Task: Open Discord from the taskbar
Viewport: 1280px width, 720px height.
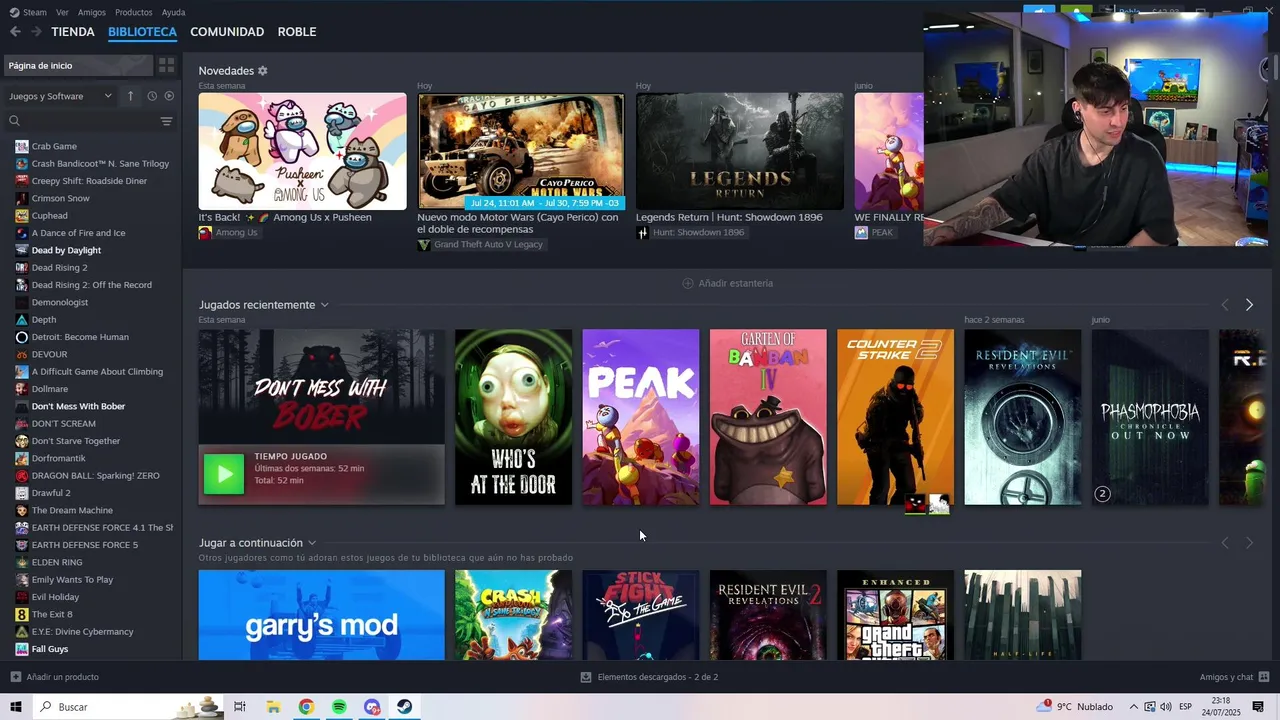Action: pos(372,707)
